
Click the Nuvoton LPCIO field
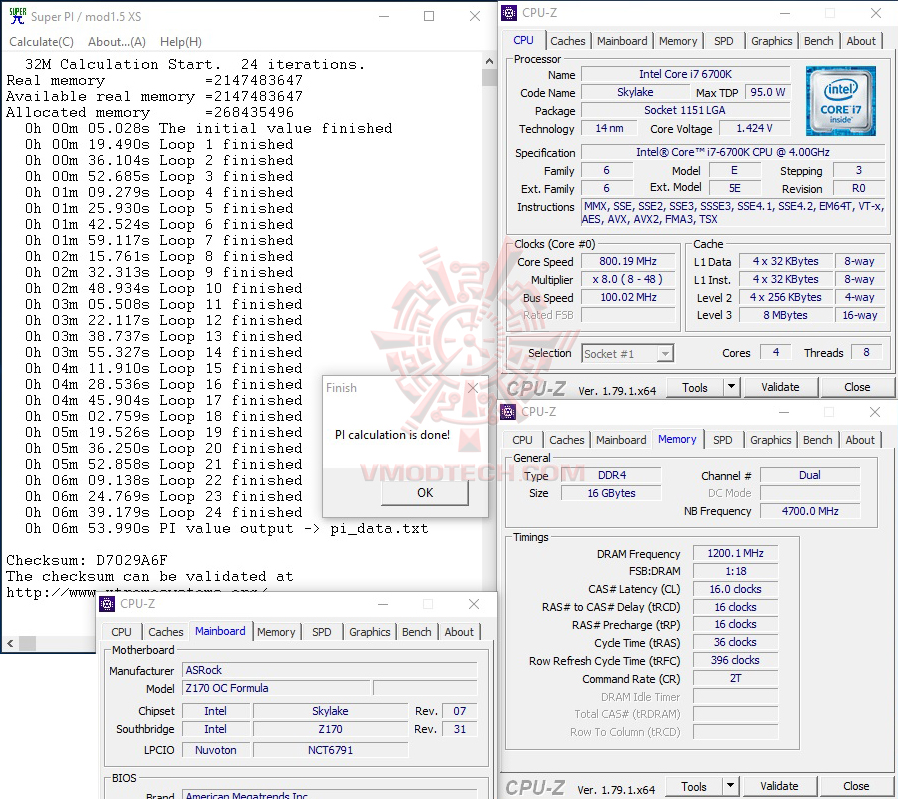point(216,750)
